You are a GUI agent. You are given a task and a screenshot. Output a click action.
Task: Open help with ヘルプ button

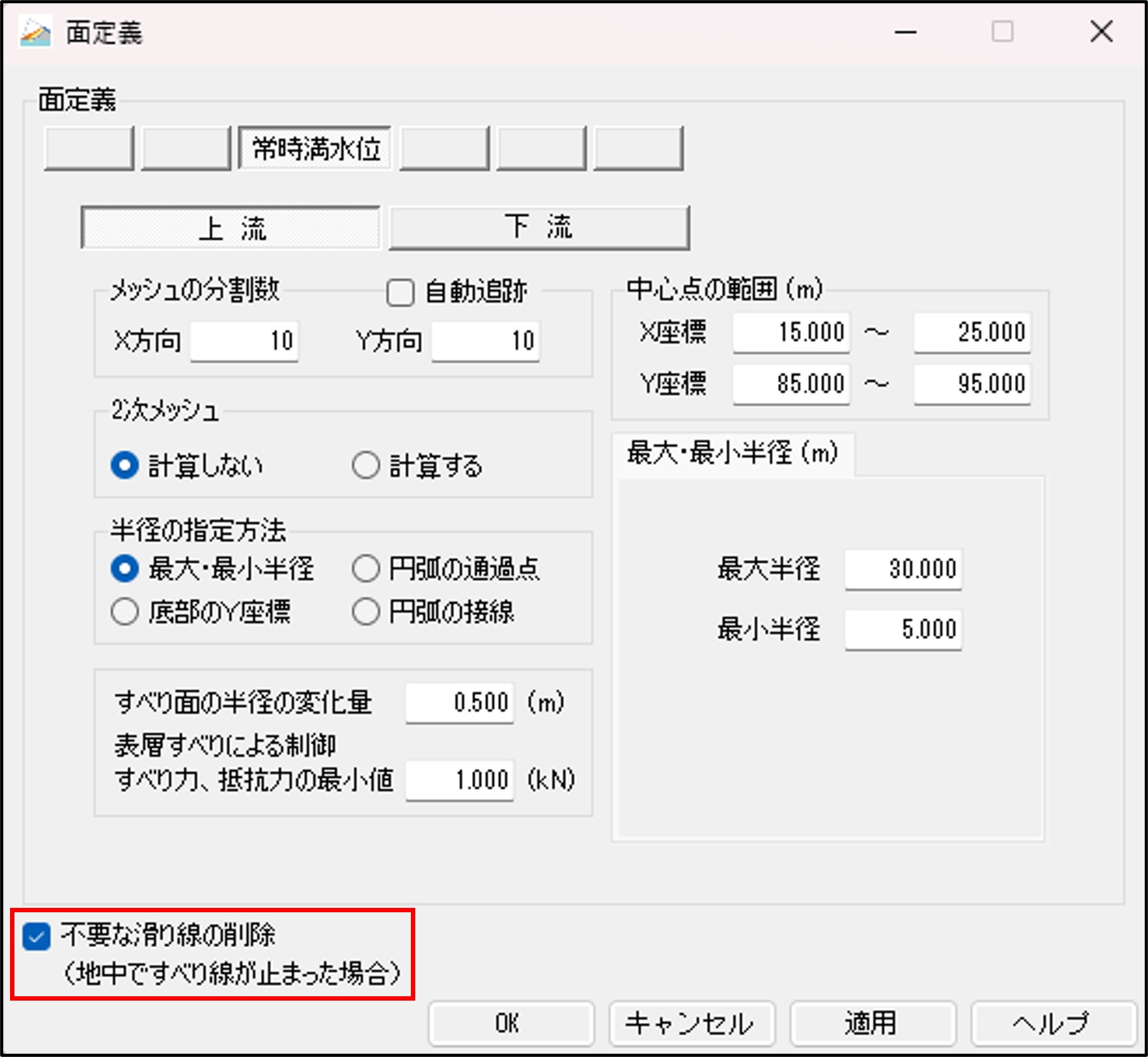(1053, 1023)
